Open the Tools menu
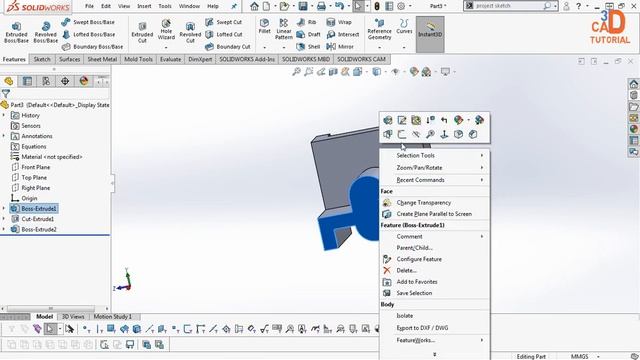The image size is (640, 360). [x=165, y=6]
